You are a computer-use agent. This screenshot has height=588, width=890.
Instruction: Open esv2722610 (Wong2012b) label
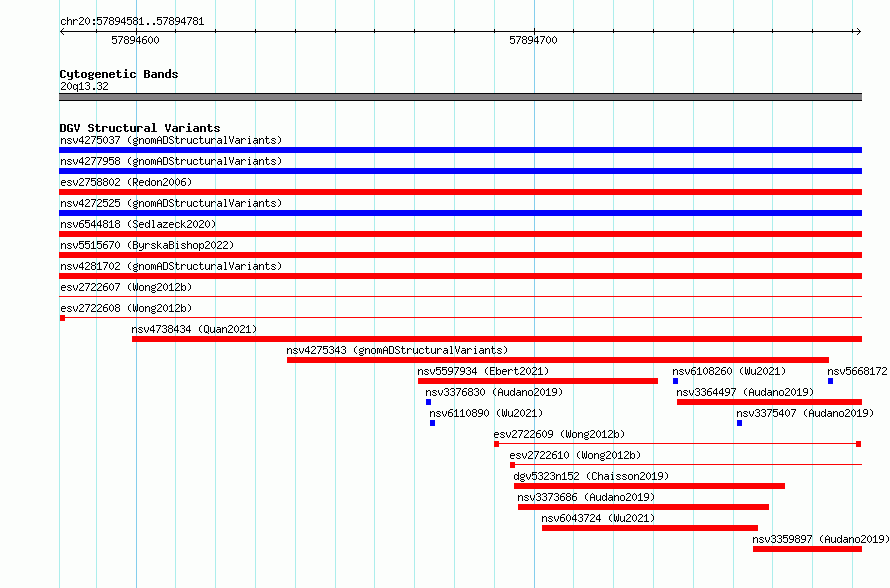pos(575,455)
